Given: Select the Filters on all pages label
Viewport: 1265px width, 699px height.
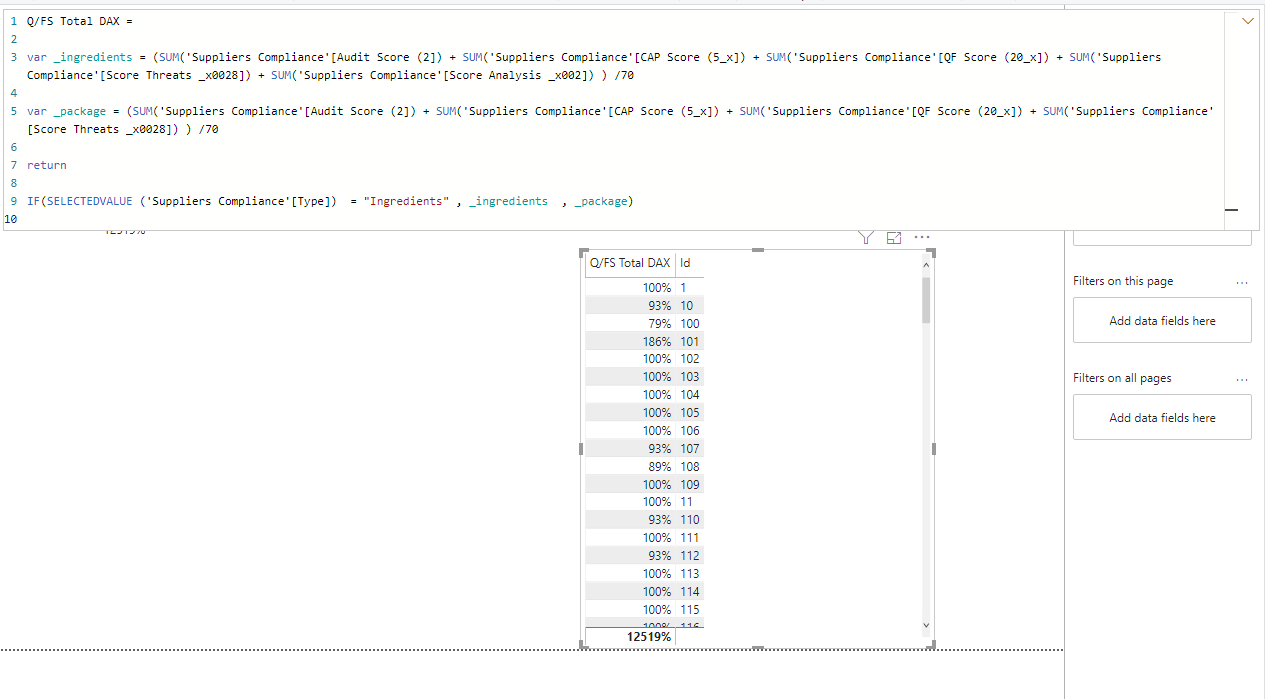Looking at the screenshot, I should 1122,378.
